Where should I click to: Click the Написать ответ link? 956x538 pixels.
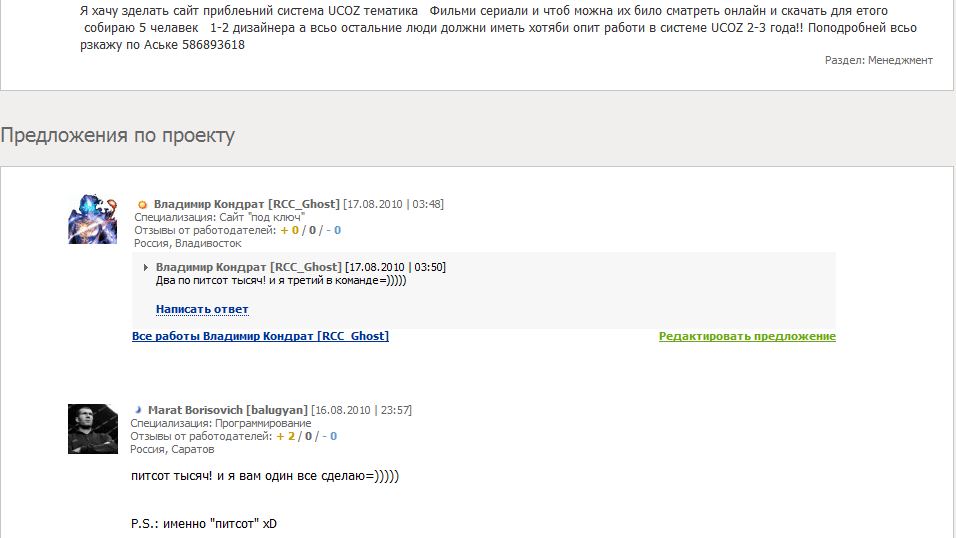[x=202, y=309]
